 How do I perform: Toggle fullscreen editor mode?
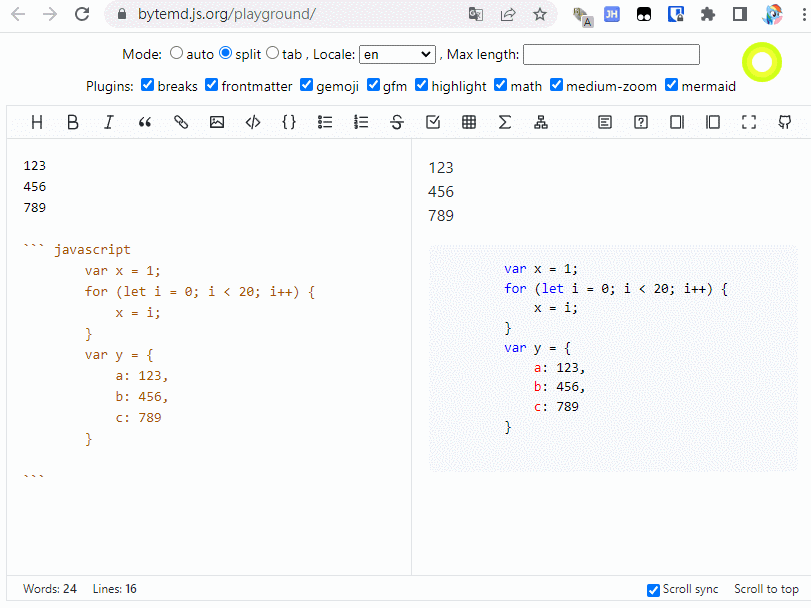pos(749,123)
